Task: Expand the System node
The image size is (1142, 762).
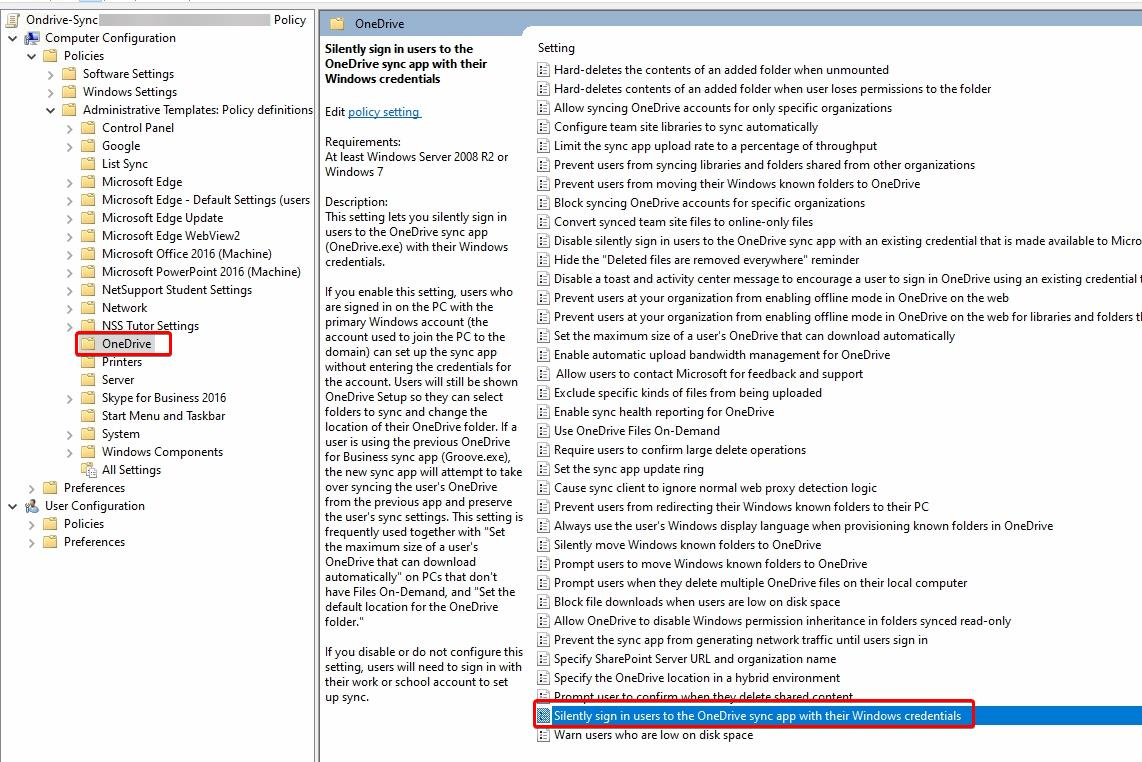Action: click(69, 434)
